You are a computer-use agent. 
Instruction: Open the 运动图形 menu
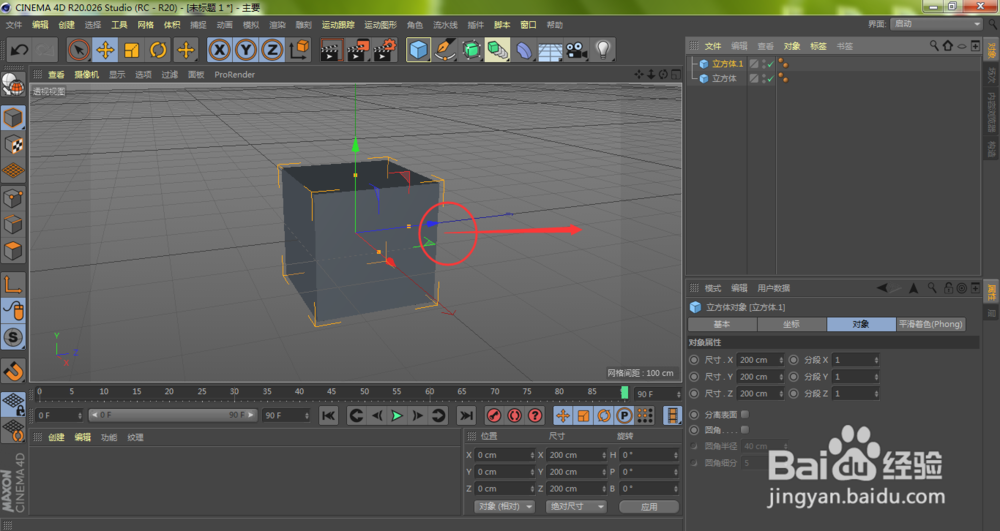point(381,25)
